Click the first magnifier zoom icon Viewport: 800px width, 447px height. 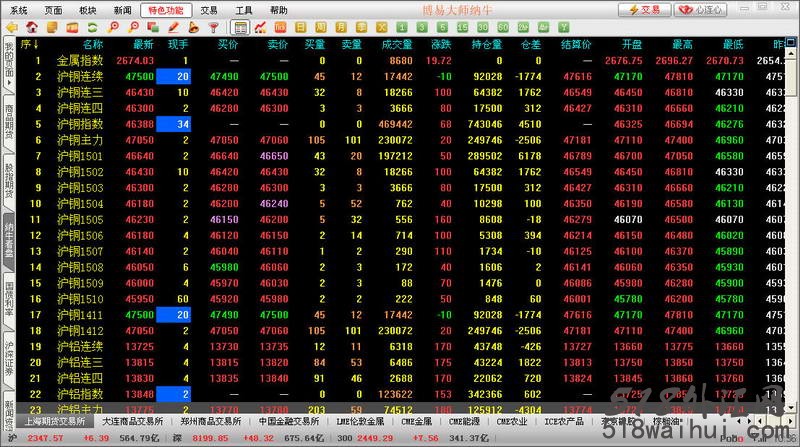[113, 28]
